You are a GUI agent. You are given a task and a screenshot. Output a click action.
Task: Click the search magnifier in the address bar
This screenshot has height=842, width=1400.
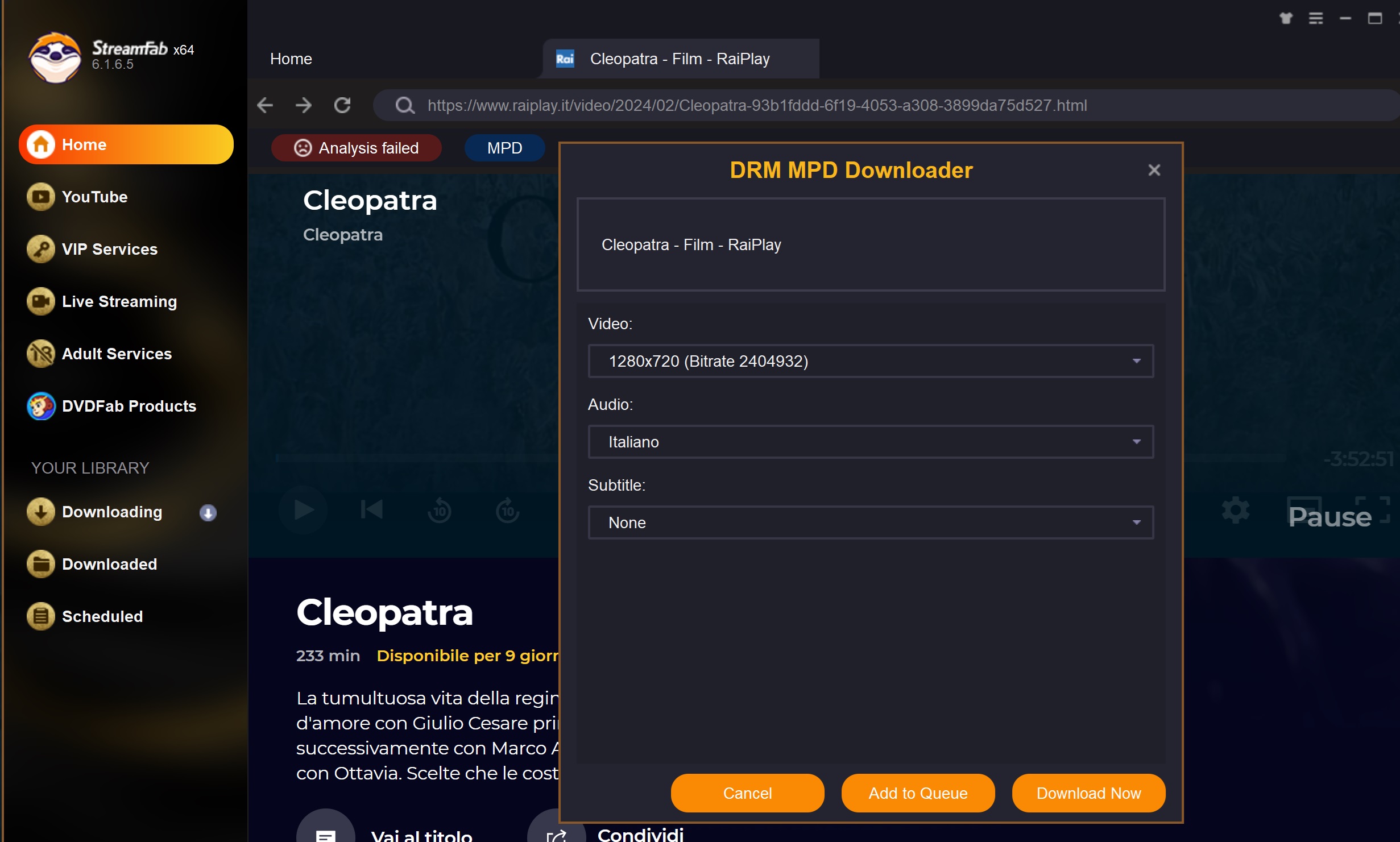click(x=405, y=105)
